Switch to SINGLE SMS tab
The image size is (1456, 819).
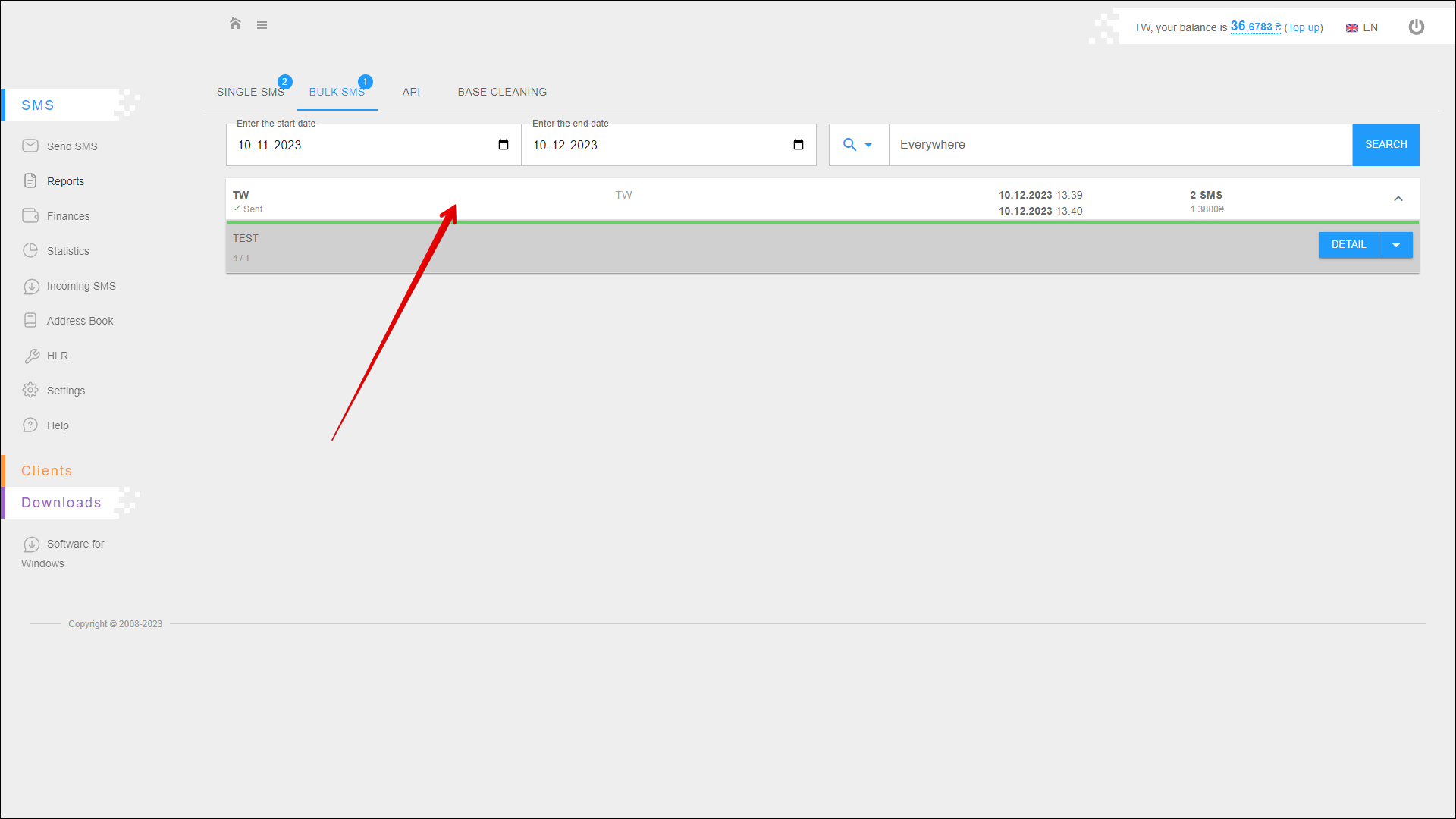pyautogui.click(x=250, y=92)
